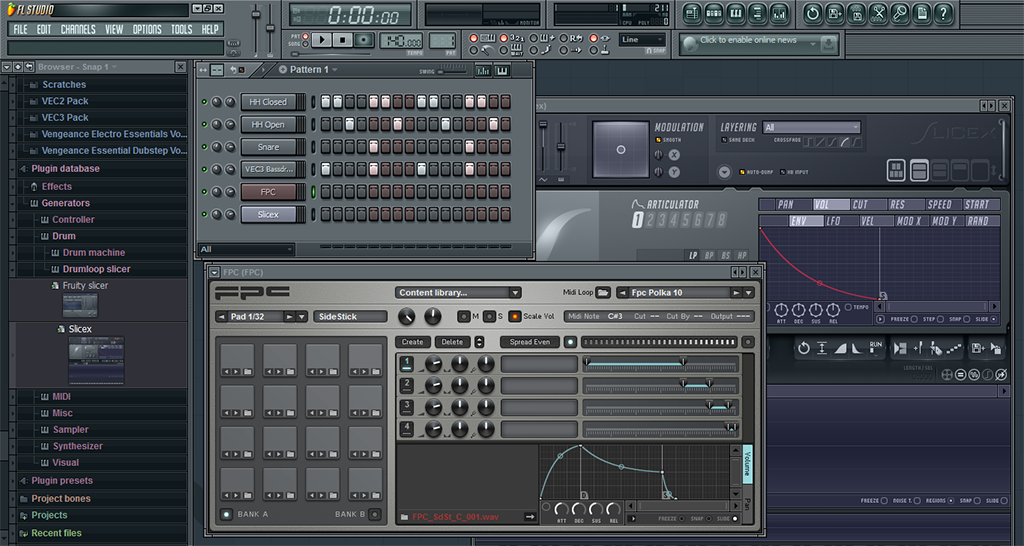
Task: Toggle Smooth modulation in Slicex
Action: click(x=658, y=140)
